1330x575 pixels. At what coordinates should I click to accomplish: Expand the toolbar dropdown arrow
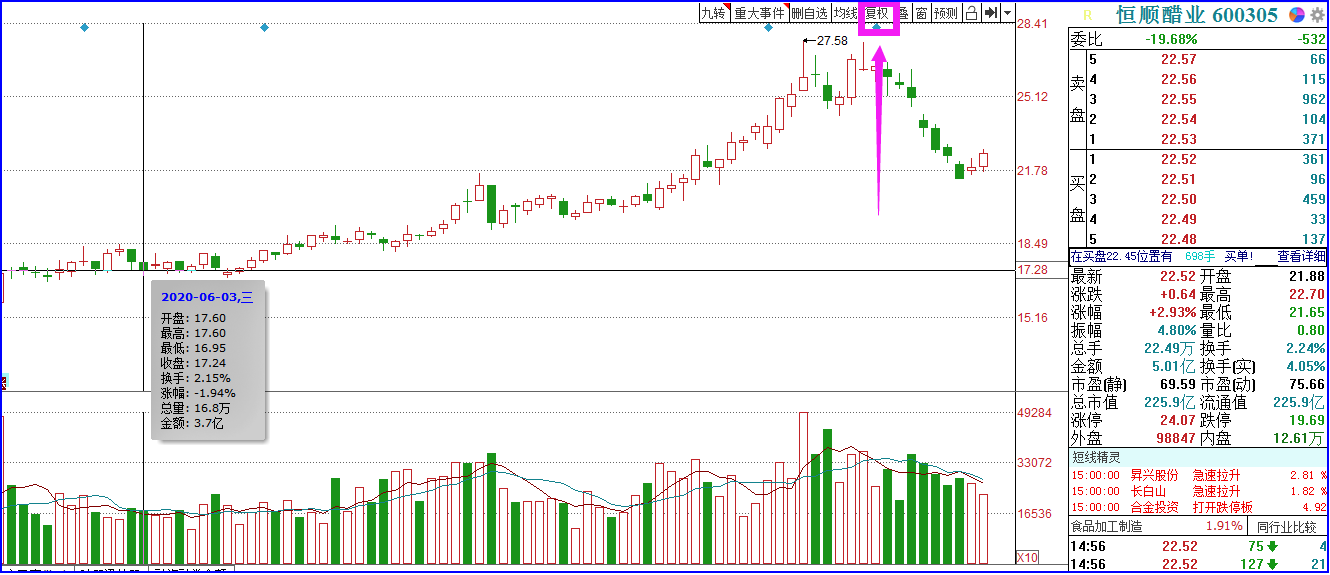1007,13
